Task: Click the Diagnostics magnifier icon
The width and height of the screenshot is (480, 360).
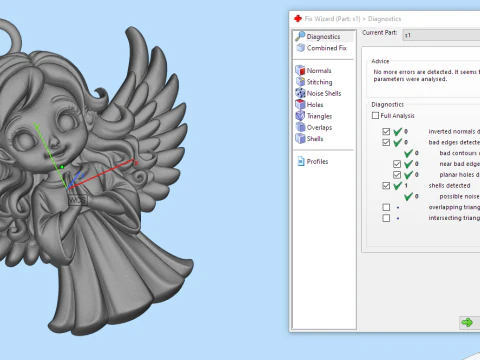Action: point(300,36)
